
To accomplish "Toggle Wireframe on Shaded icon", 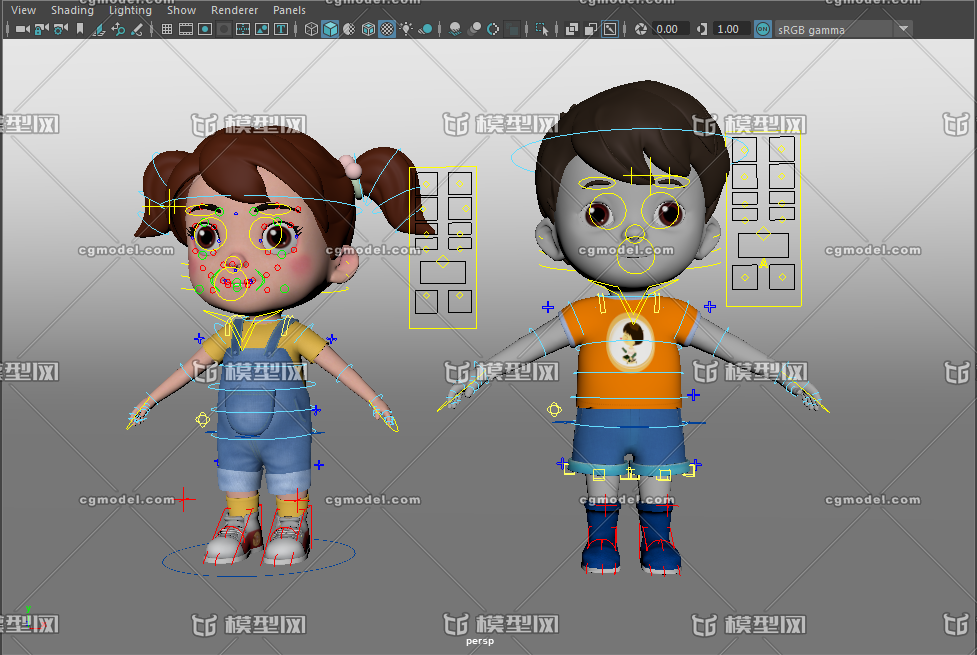I will click(x=368, y=29).
